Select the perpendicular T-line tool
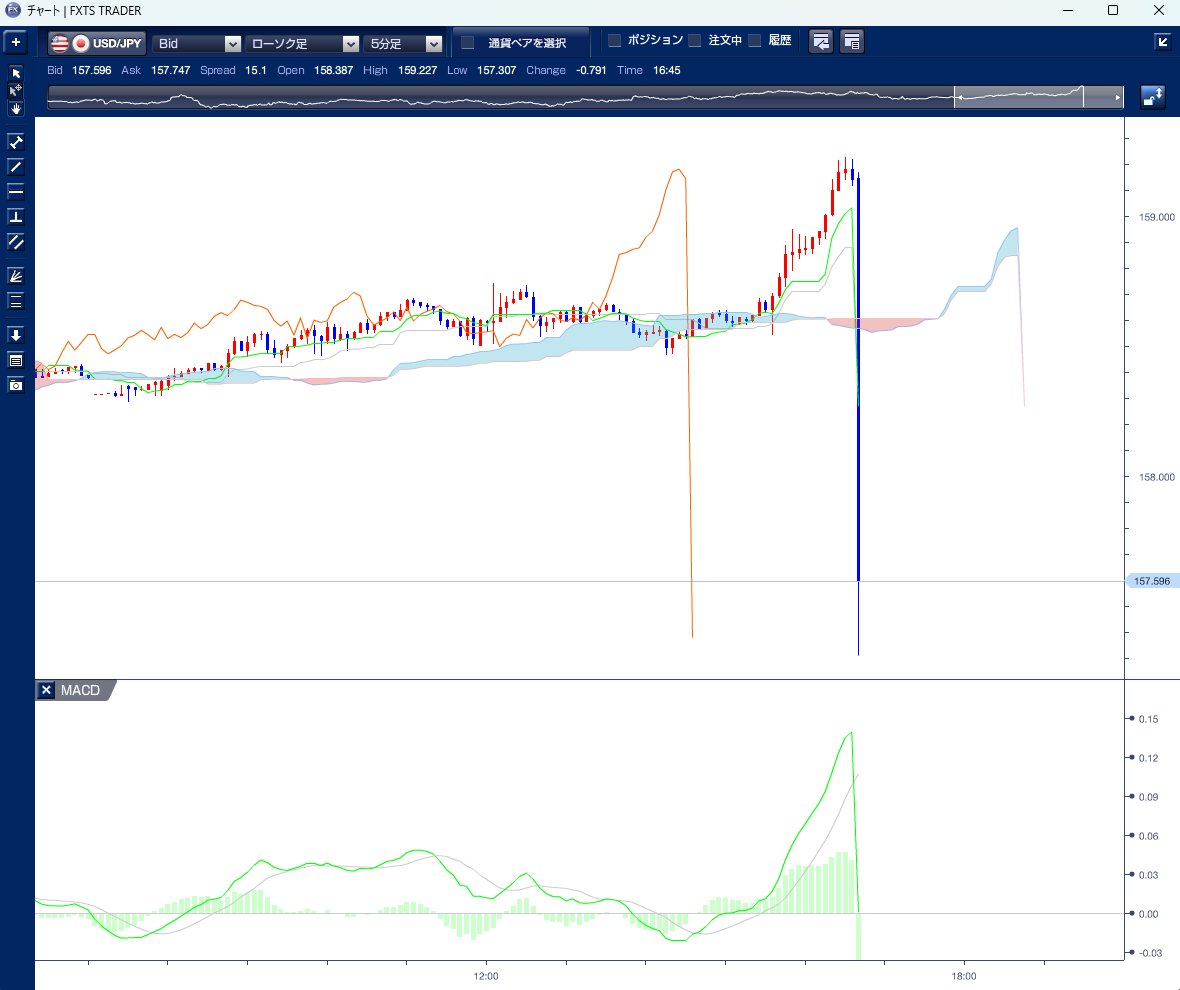 (x=16, y=217)
